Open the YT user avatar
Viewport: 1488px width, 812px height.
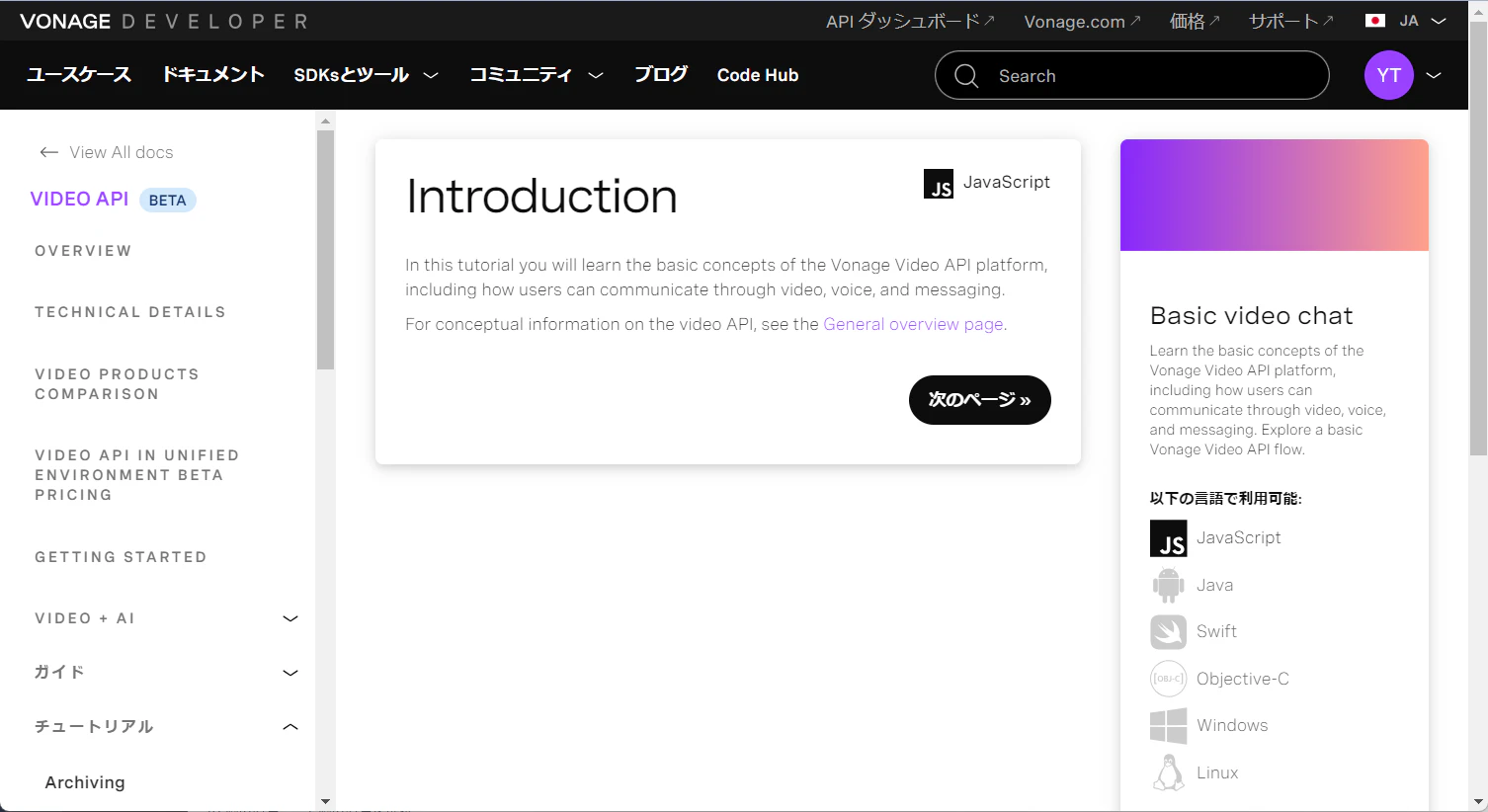[x=1388, y=75]
